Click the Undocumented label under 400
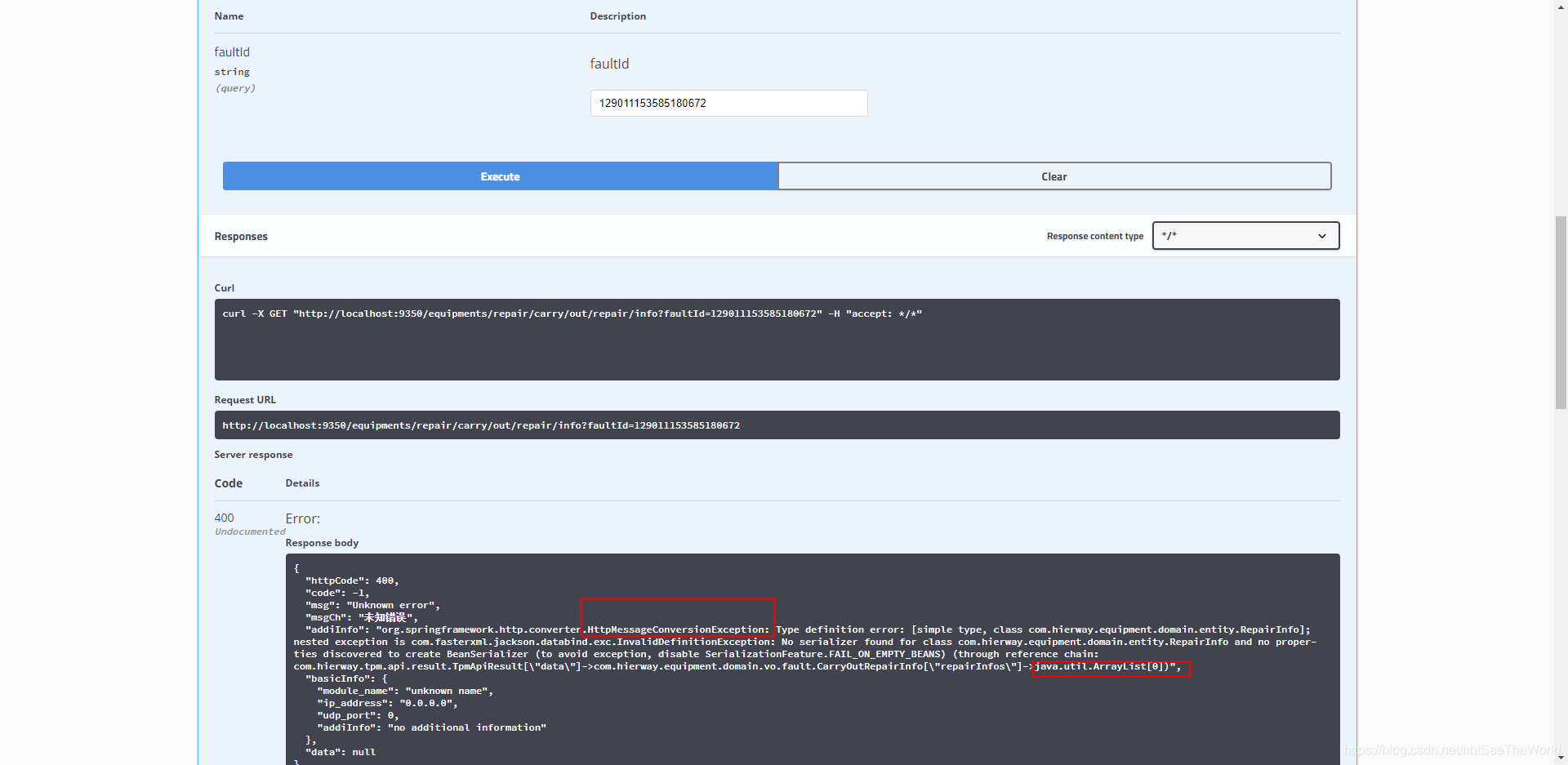1568x765 pixels. click(250, 531)
